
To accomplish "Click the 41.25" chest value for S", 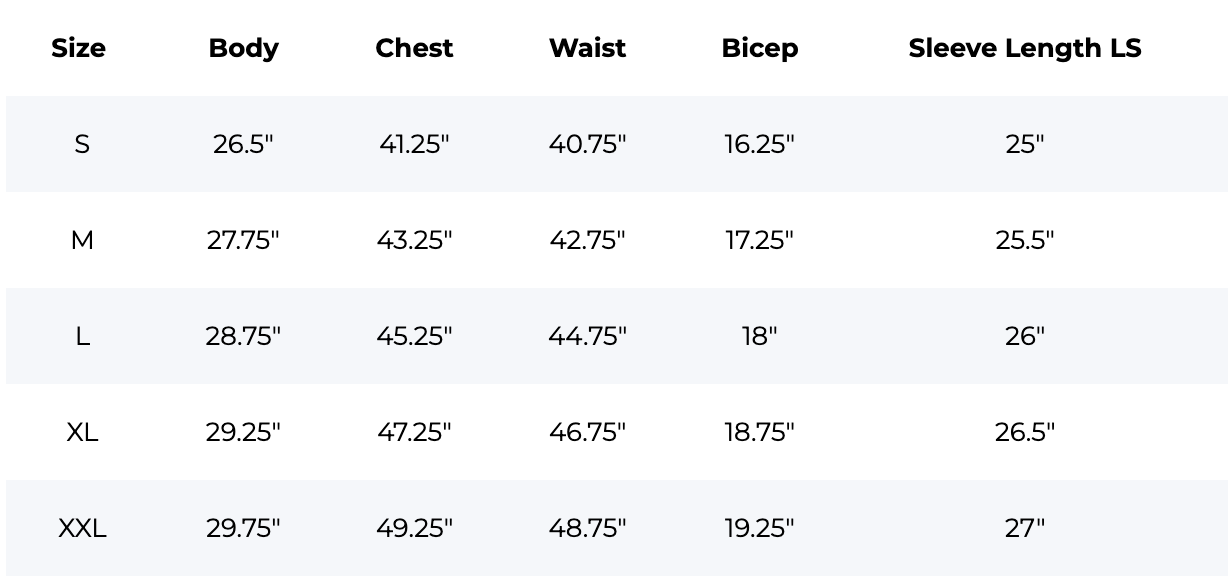I will [x=414, y=144].
